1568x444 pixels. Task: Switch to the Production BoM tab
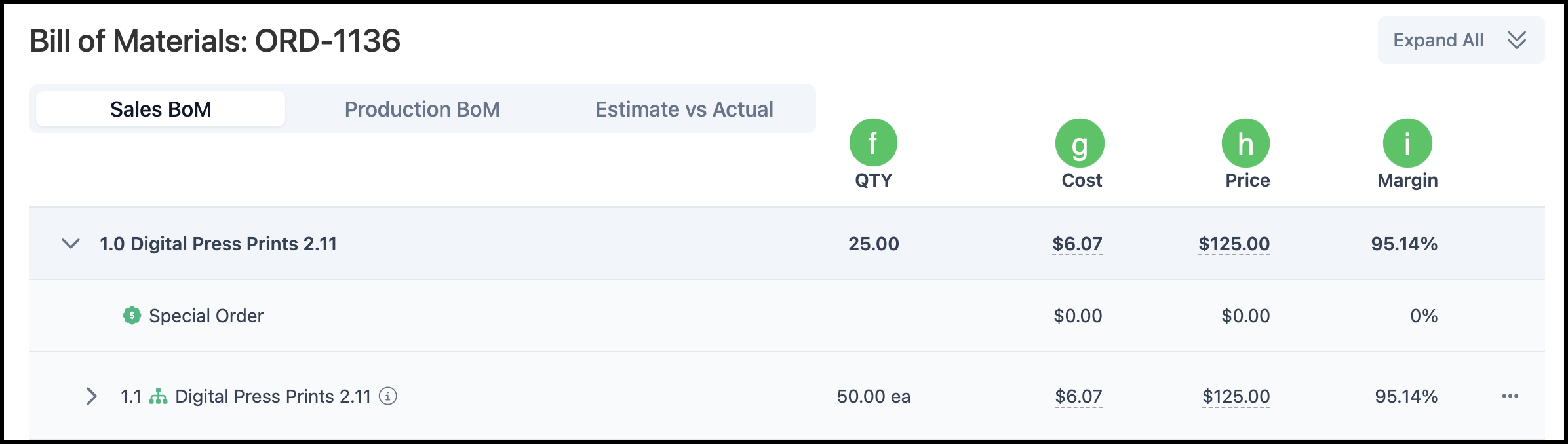tap(422, 109)
